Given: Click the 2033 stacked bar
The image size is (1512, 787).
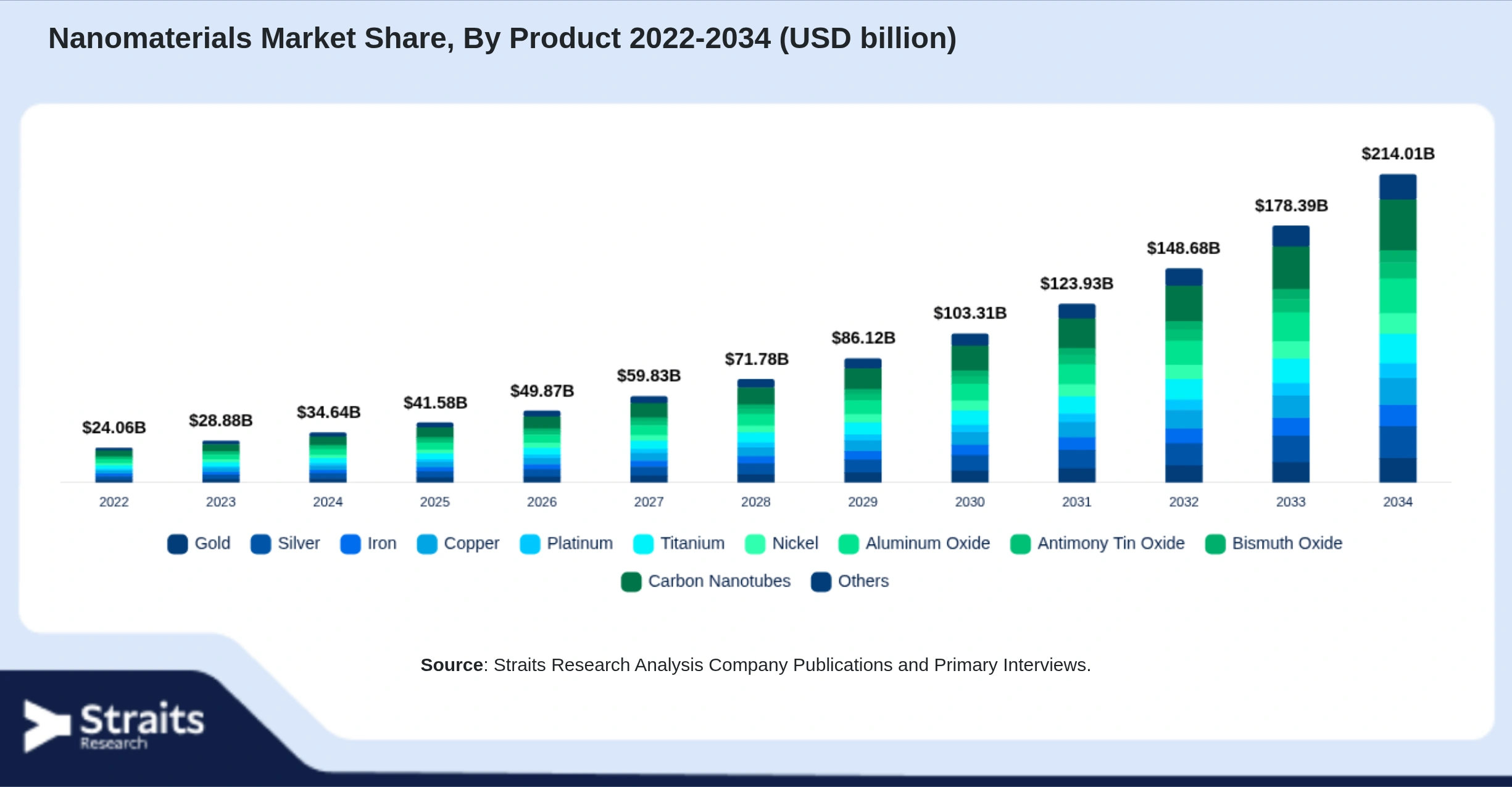Looking at the screenshot, I should coord(1291,354).
